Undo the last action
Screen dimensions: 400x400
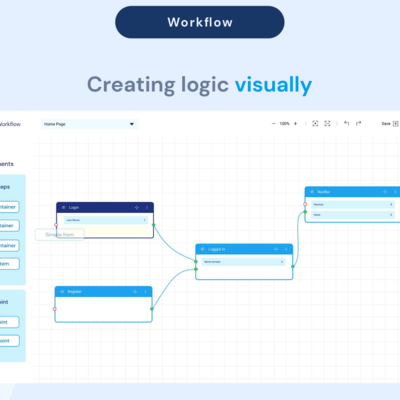pos(346,124)
